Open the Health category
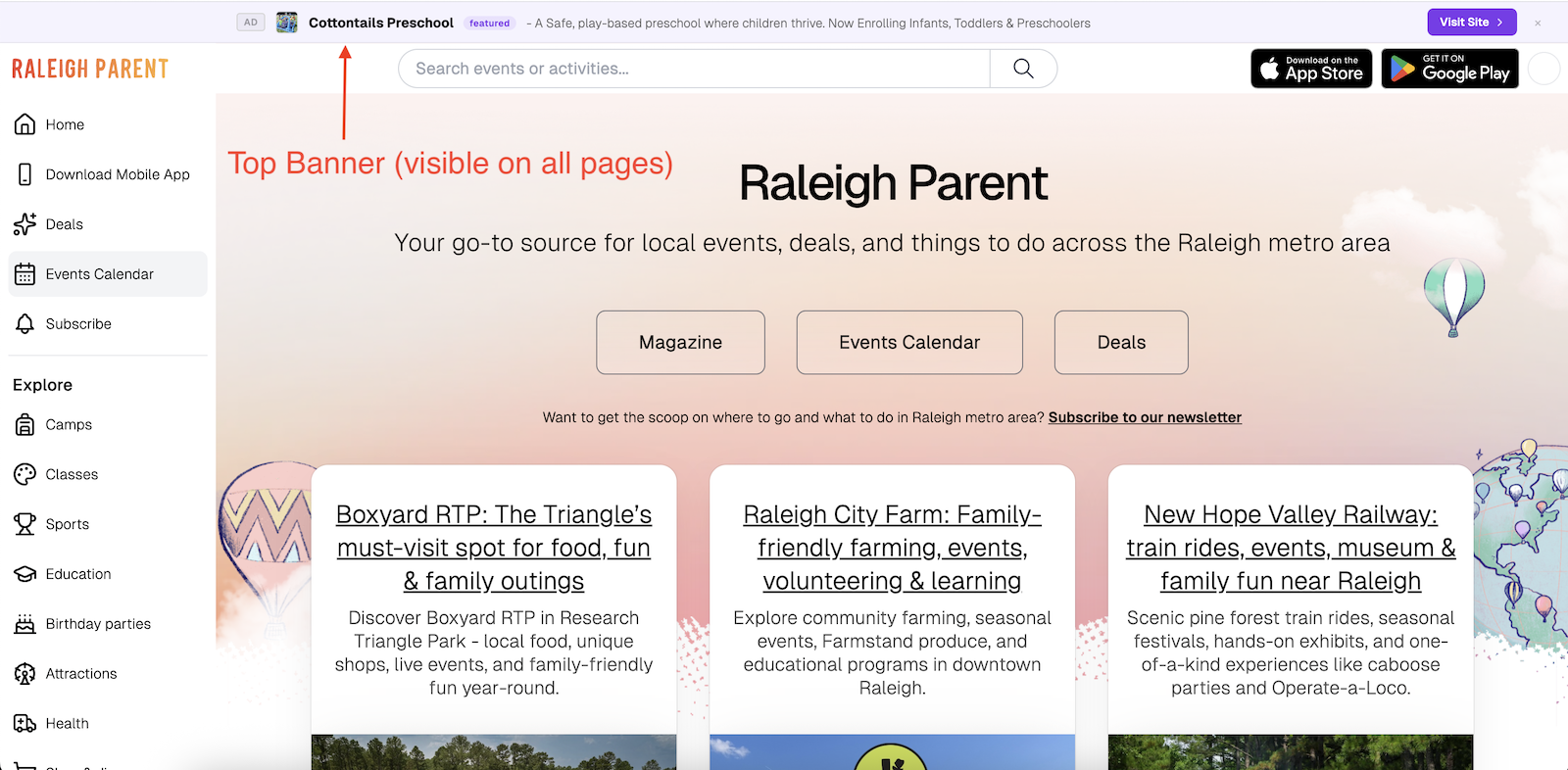 (108, 724)
